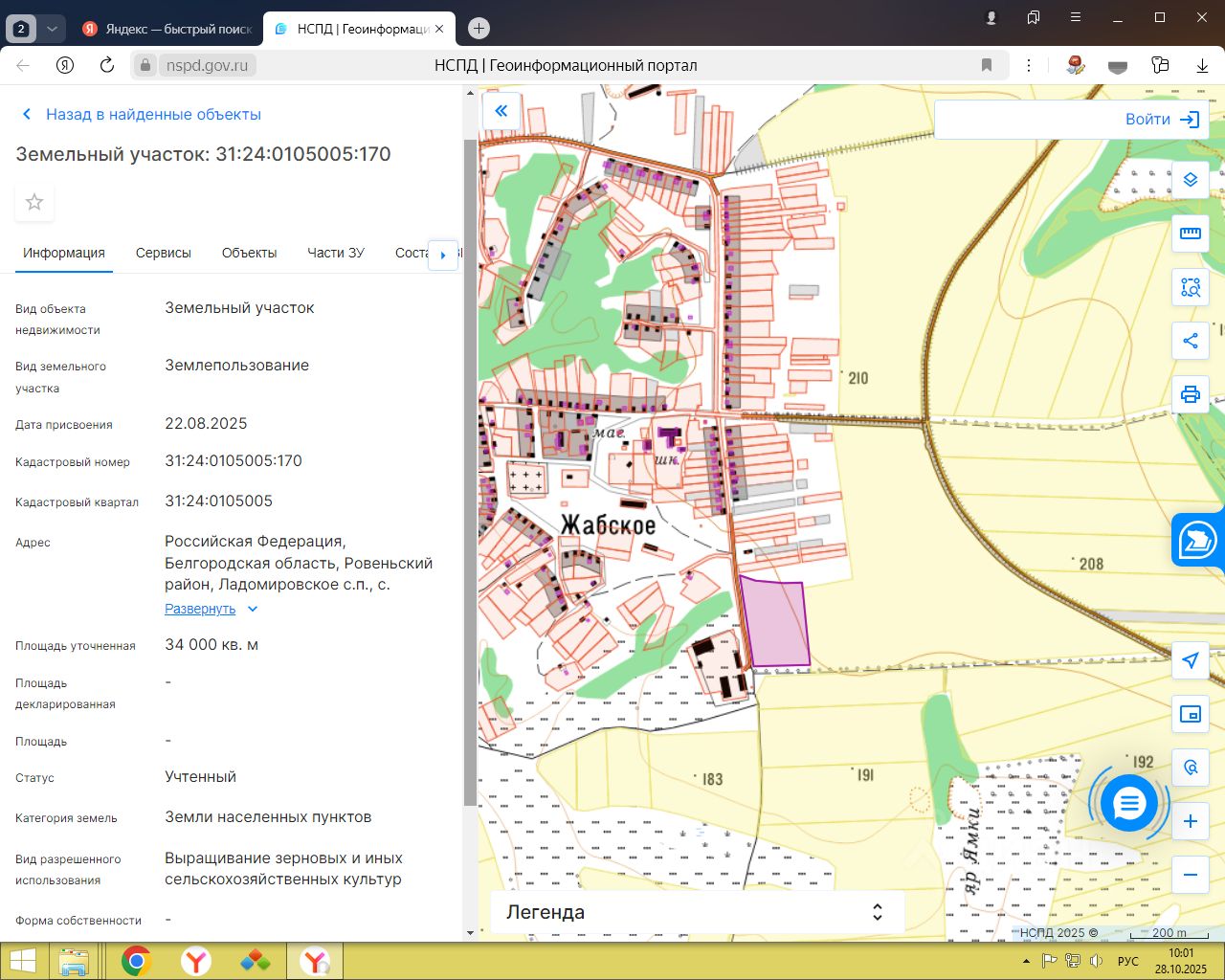The image size is (1225, 980).
Task: Open the blue NSPD side widget
Action: (1198, 540)
